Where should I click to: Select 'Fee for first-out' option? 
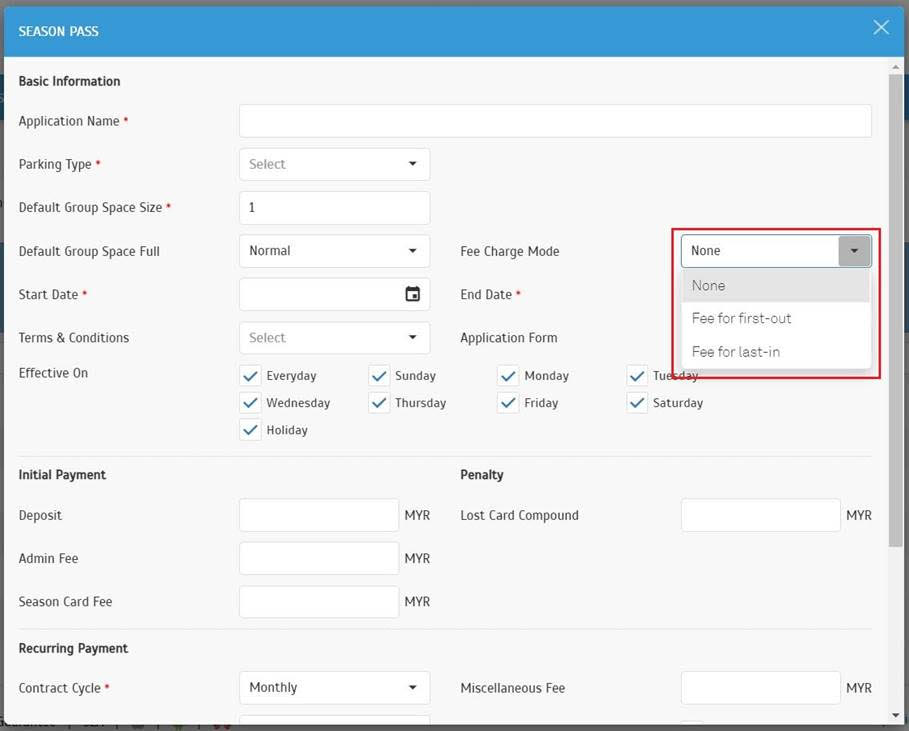(741, 318)
